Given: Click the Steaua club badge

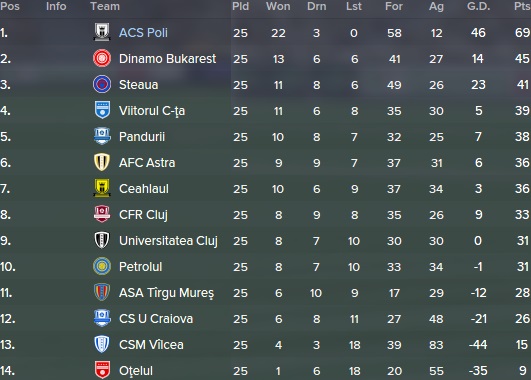Looking at the screenshot, I should pyautogui.click(x=102, y=84).
